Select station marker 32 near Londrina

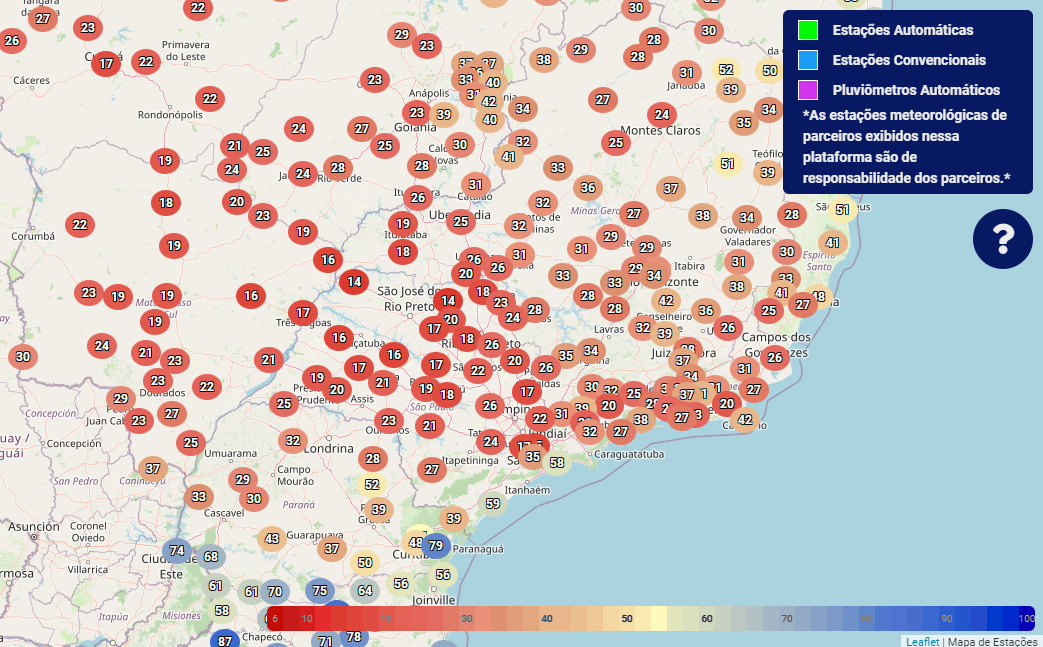point(293,441)
